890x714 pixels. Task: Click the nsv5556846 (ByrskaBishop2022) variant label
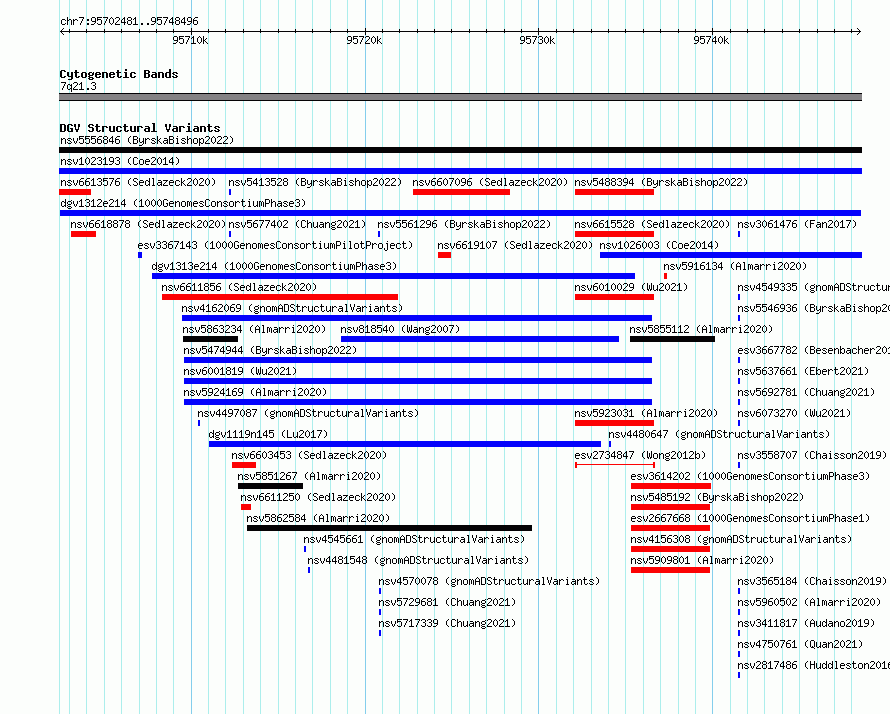(x=147, y=140)
